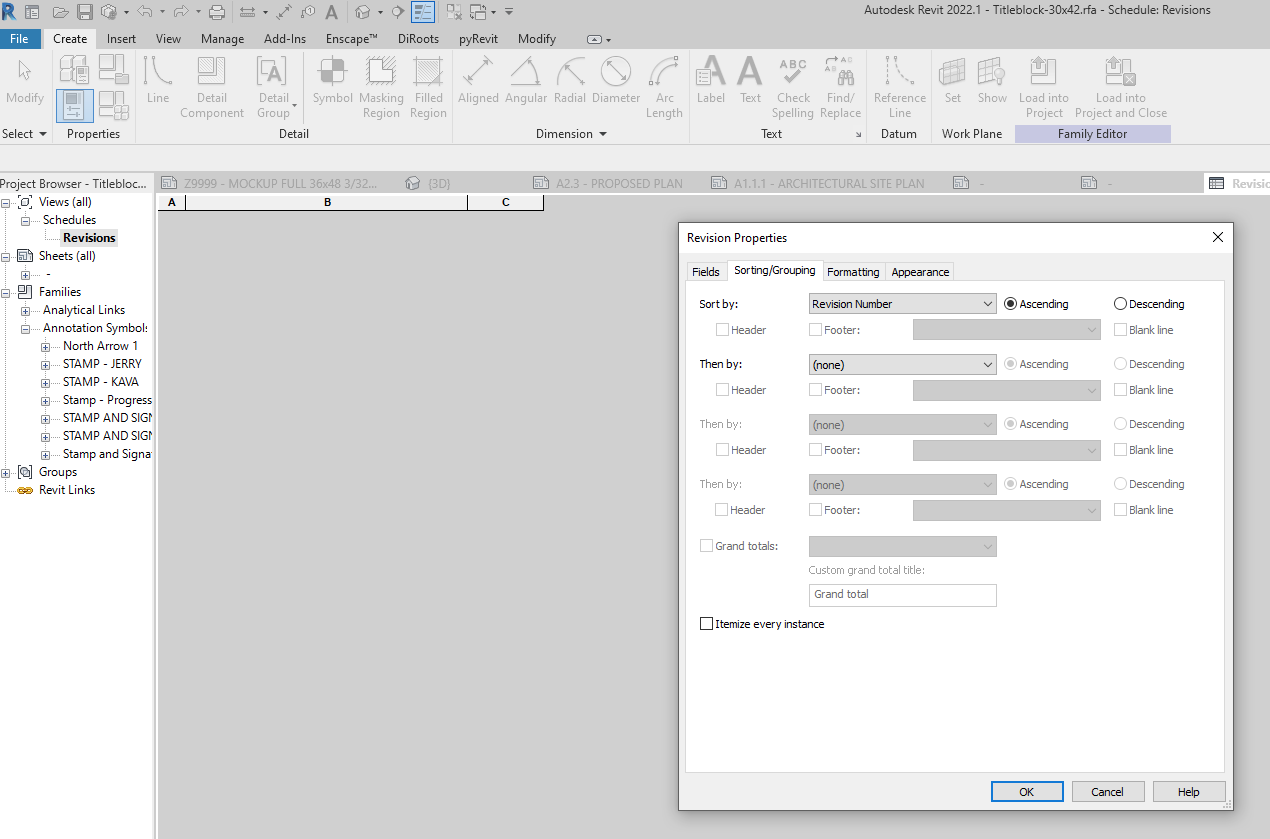The image size is (1270, 839).
Task: Open a file from Quick Access toolbar
Action: point(60,12)
